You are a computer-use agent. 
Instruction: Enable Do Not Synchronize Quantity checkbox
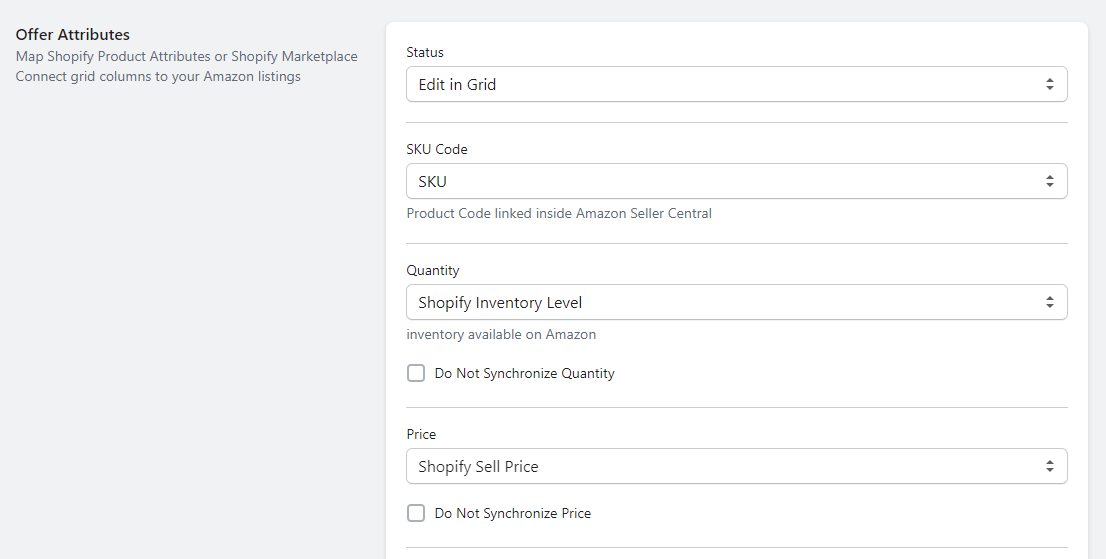pyautogui.click(x=416, y=373)
